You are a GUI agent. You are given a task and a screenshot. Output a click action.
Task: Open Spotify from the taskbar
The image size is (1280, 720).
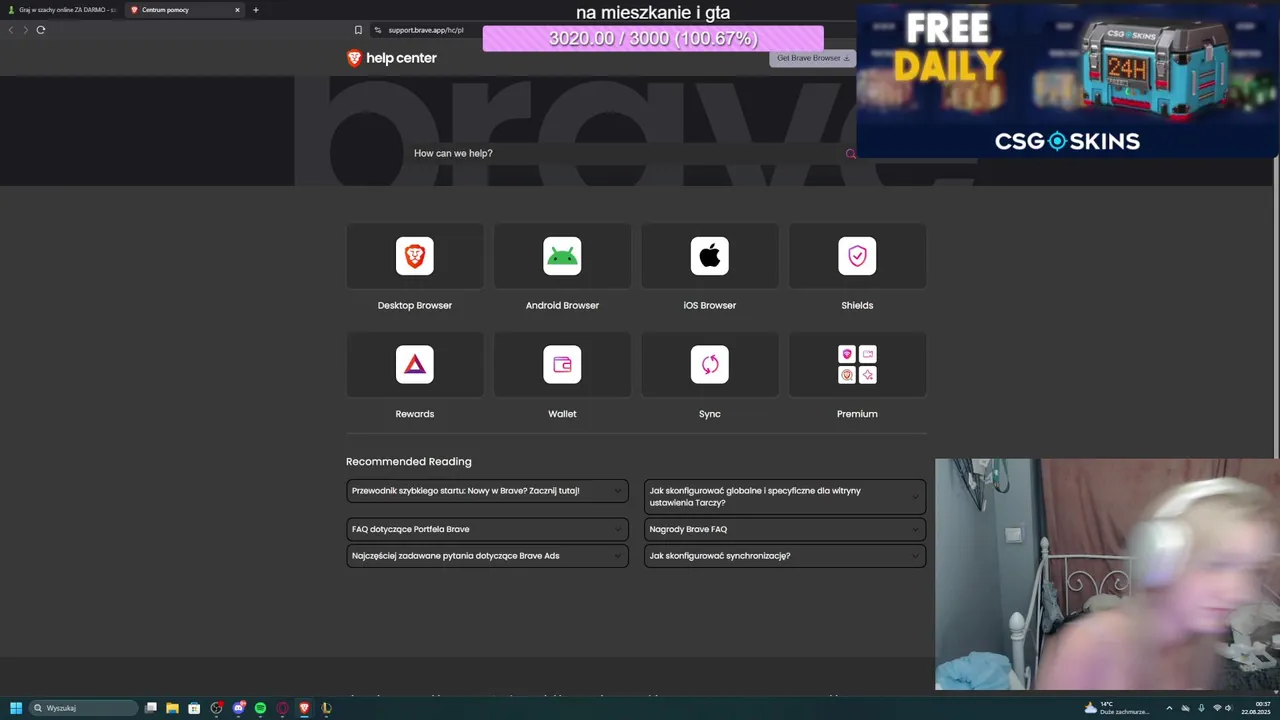click(x=260, y=708)
